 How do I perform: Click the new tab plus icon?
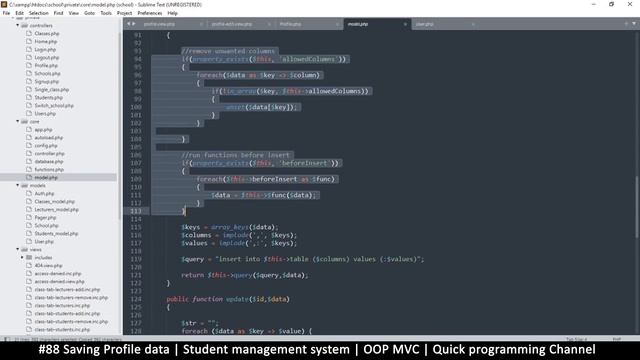point(626,24)
